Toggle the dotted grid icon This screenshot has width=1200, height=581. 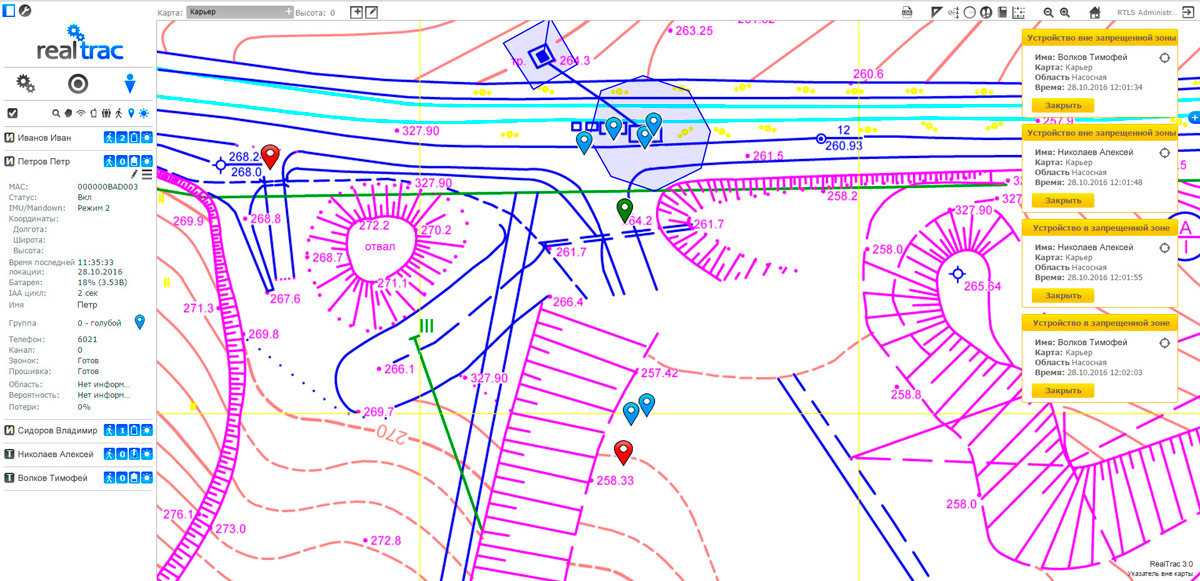[1019, 12]
